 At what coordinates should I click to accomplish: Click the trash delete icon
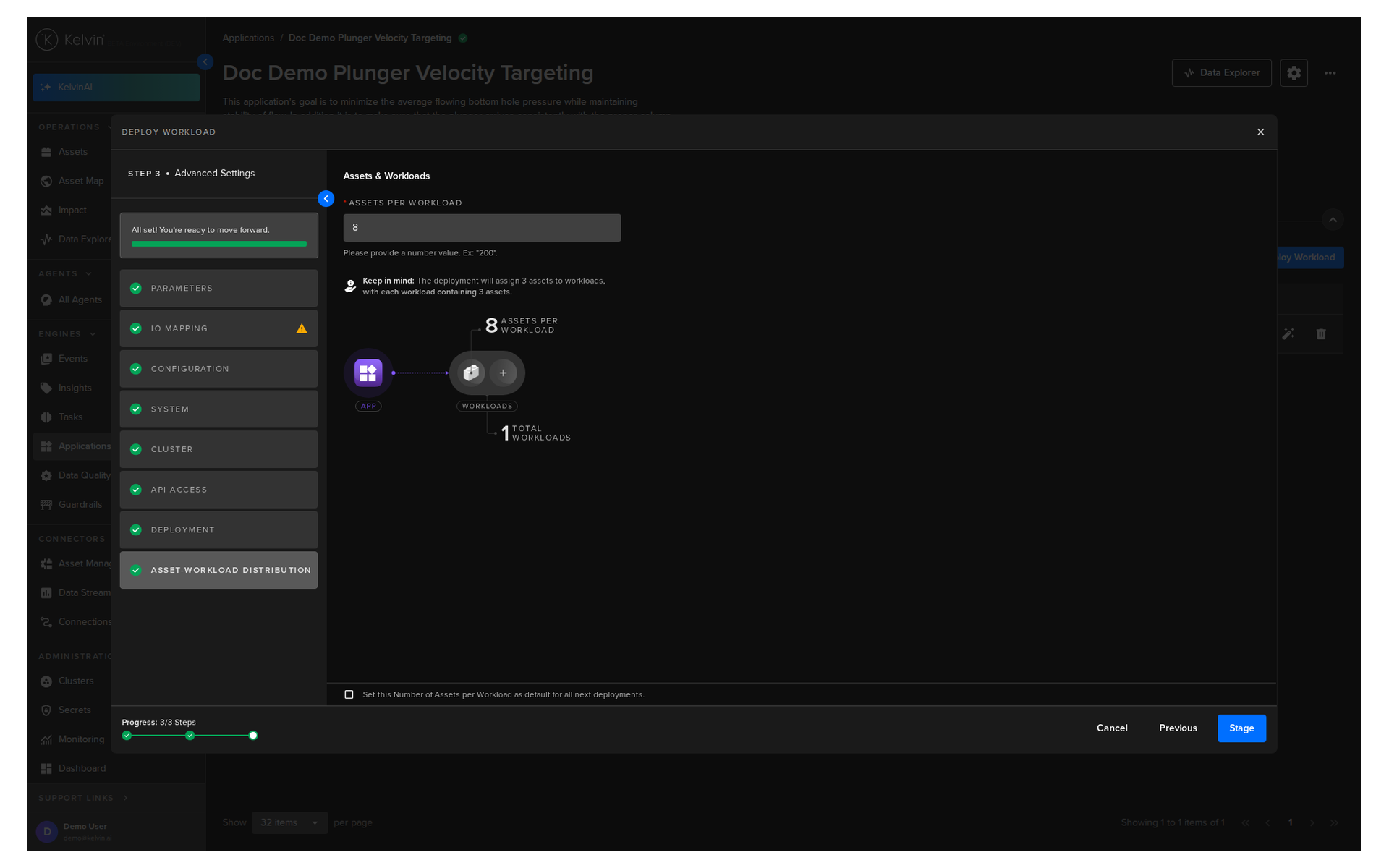tap(1321, 333)
